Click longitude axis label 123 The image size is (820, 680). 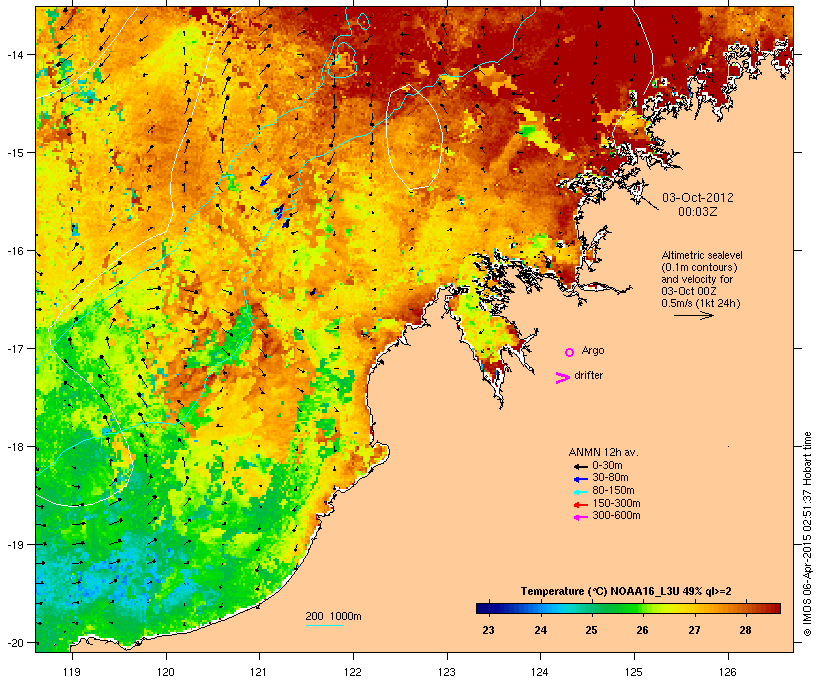click(447, 672)
